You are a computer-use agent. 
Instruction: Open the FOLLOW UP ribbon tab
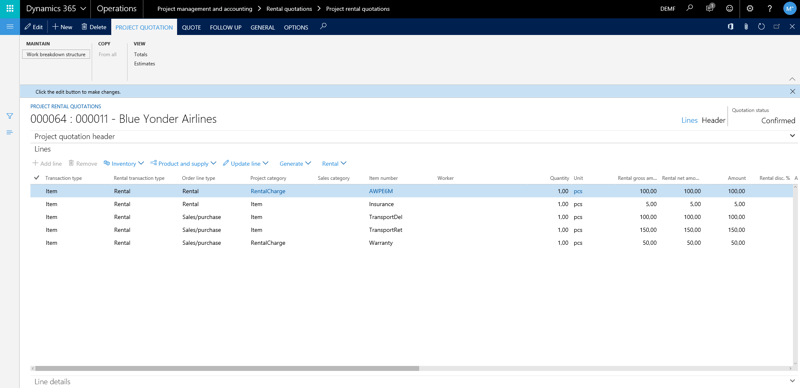coord(226,28)
